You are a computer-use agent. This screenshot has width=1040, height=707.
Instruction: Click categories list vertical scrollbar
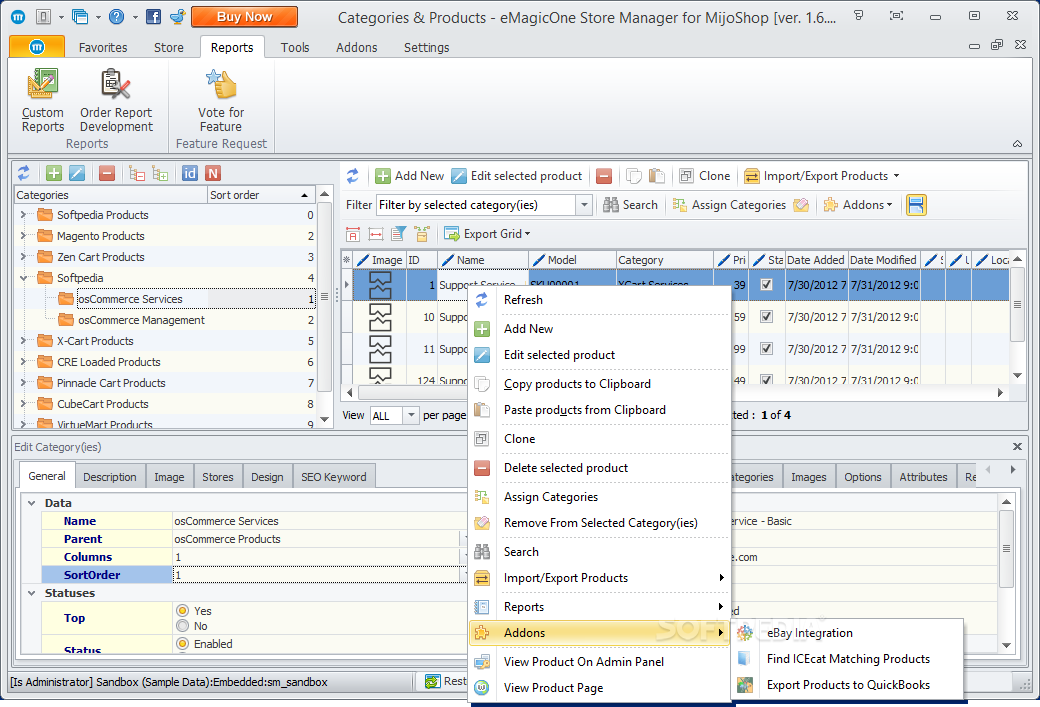(324, 296)
